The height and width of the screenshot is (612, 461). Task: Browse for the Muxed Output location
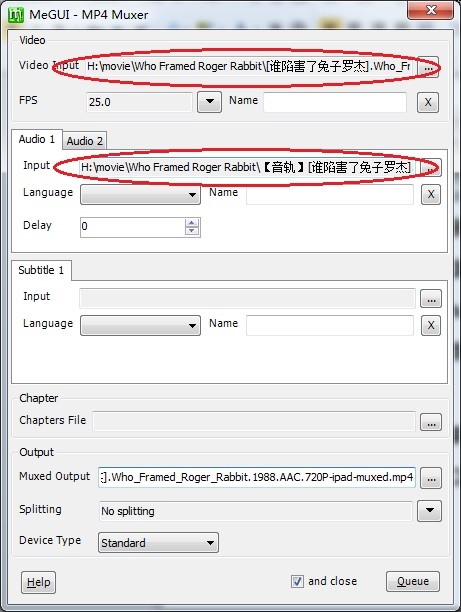431,478
